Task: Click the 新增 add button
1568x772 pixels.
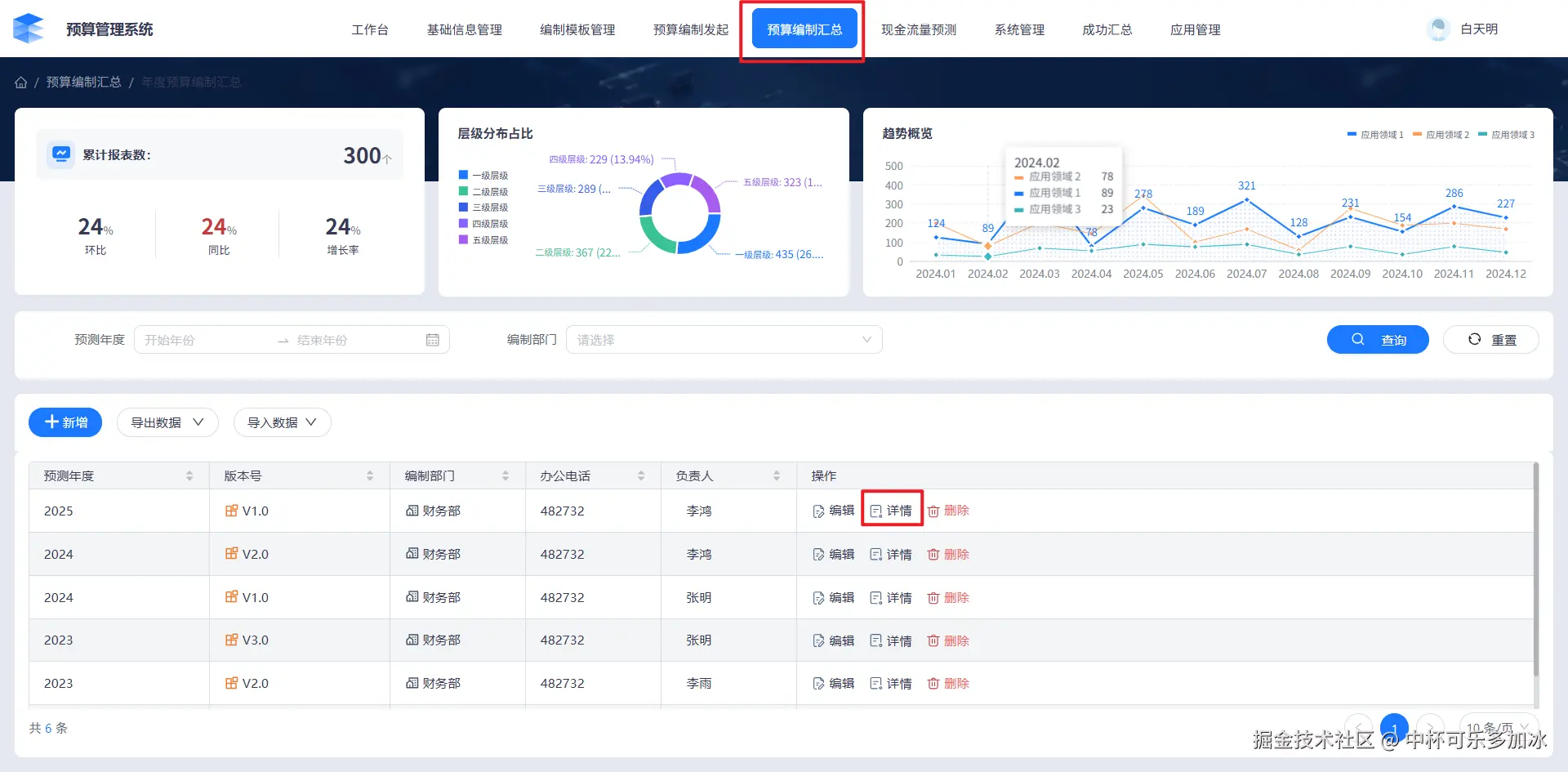Action: [x=65, y=422]
